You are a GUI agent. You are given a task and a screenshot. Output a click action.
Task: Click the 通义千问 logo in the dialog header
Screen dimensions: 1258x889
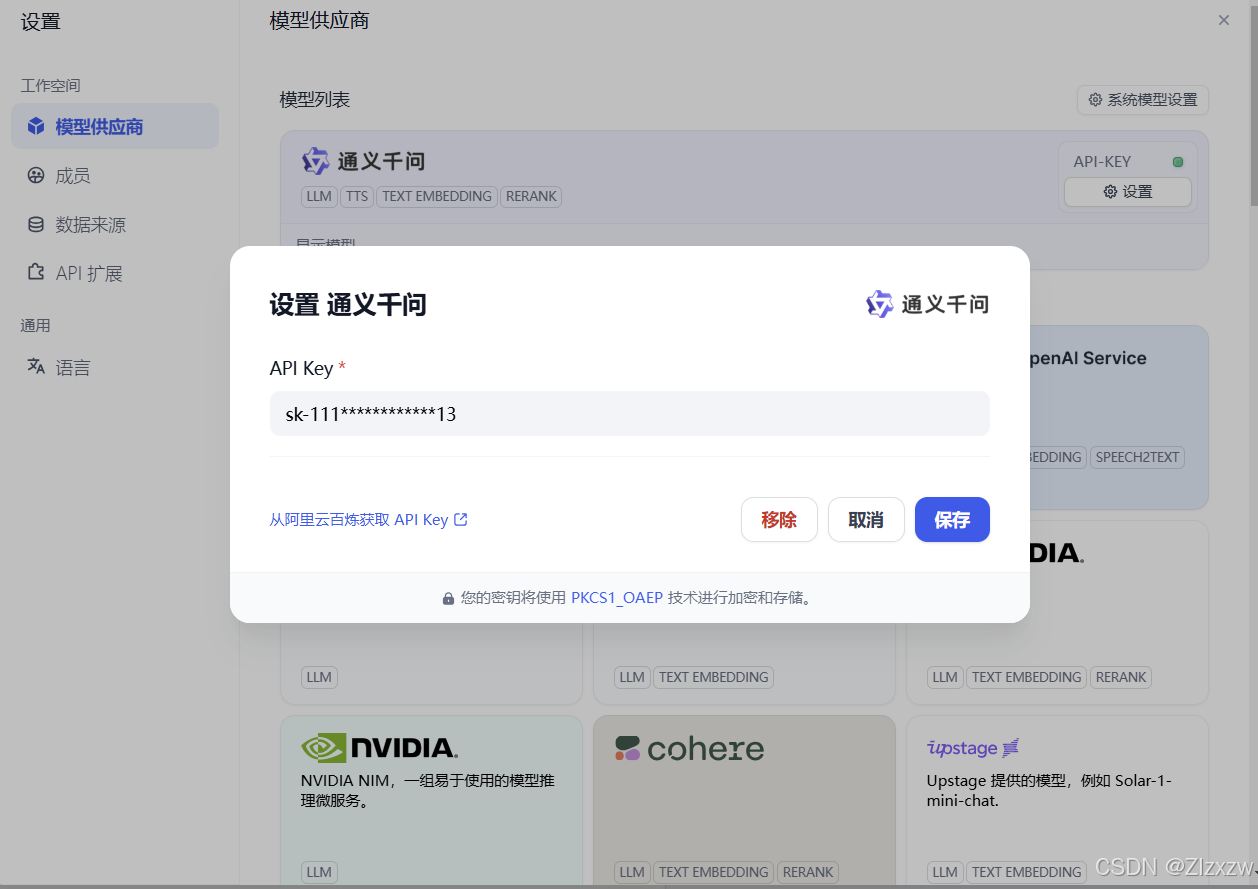click(927, 304)
